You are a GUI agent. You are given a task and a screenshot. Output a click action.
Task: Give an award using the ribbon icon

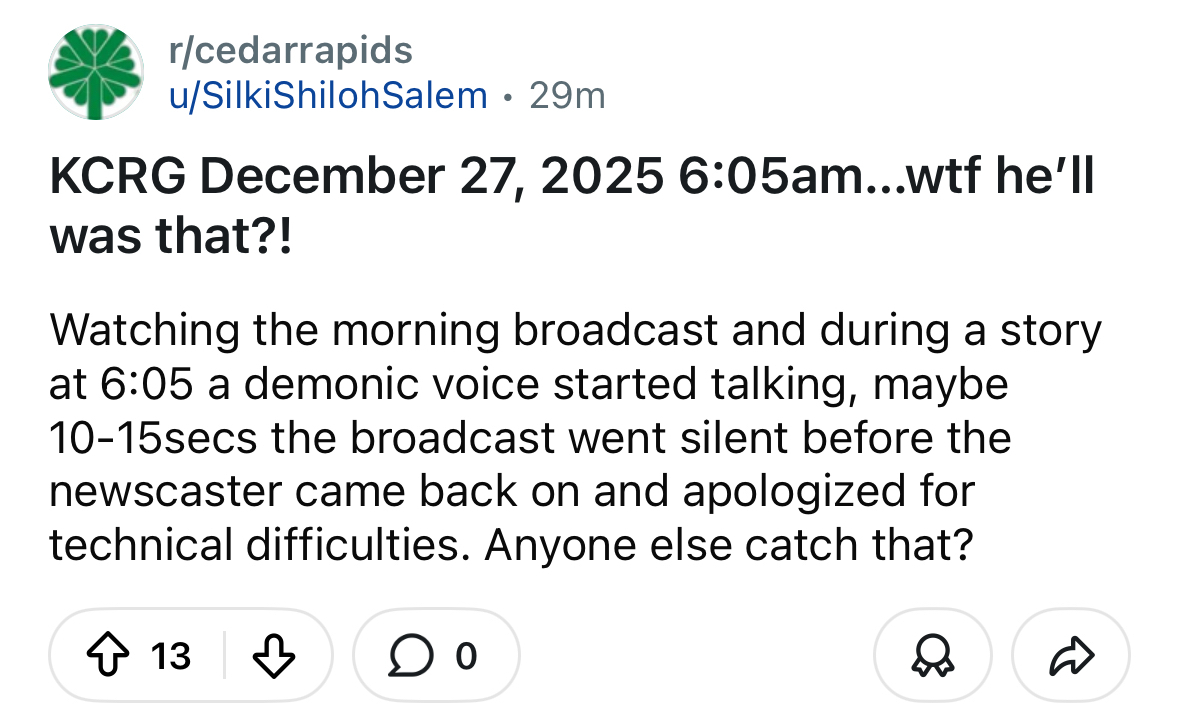(x=932, y=656)
